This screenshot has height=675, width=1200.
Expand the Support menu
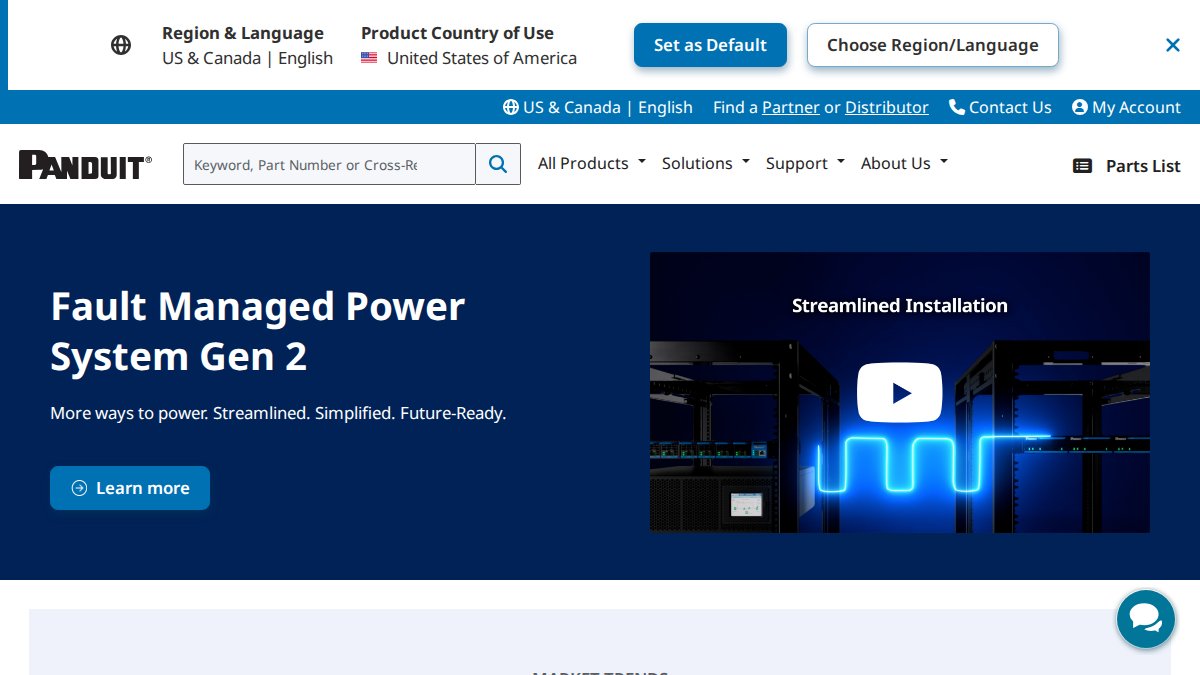pos(806,163)
